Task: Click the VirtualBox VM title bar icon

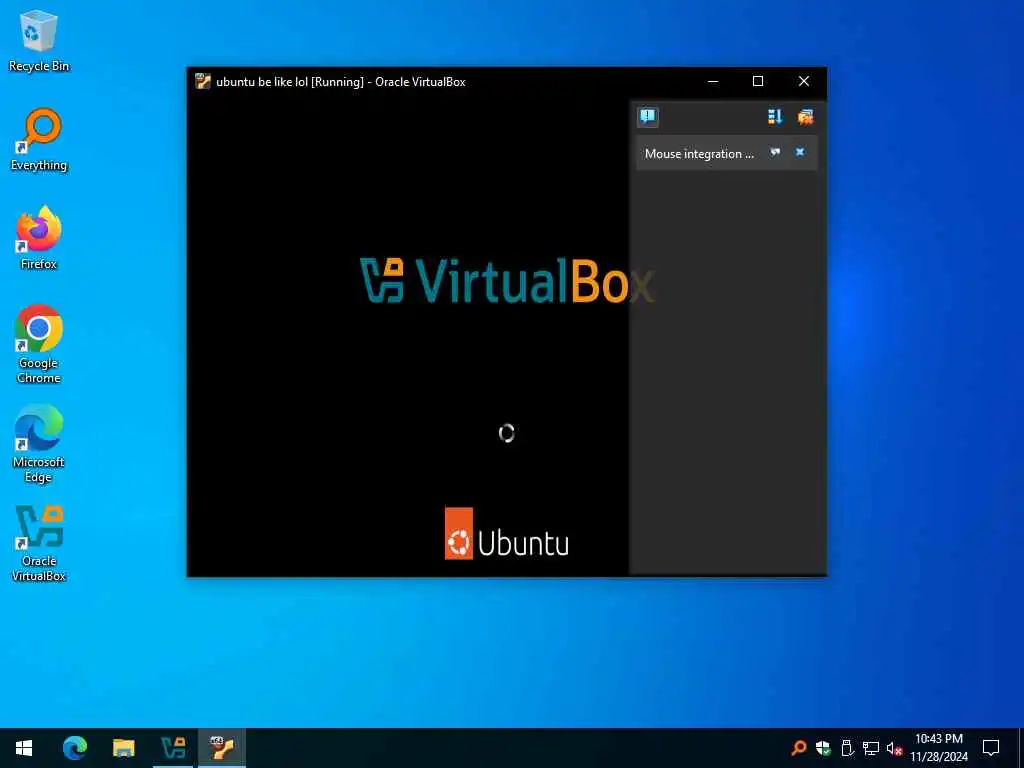Action: tap(203, 82)
